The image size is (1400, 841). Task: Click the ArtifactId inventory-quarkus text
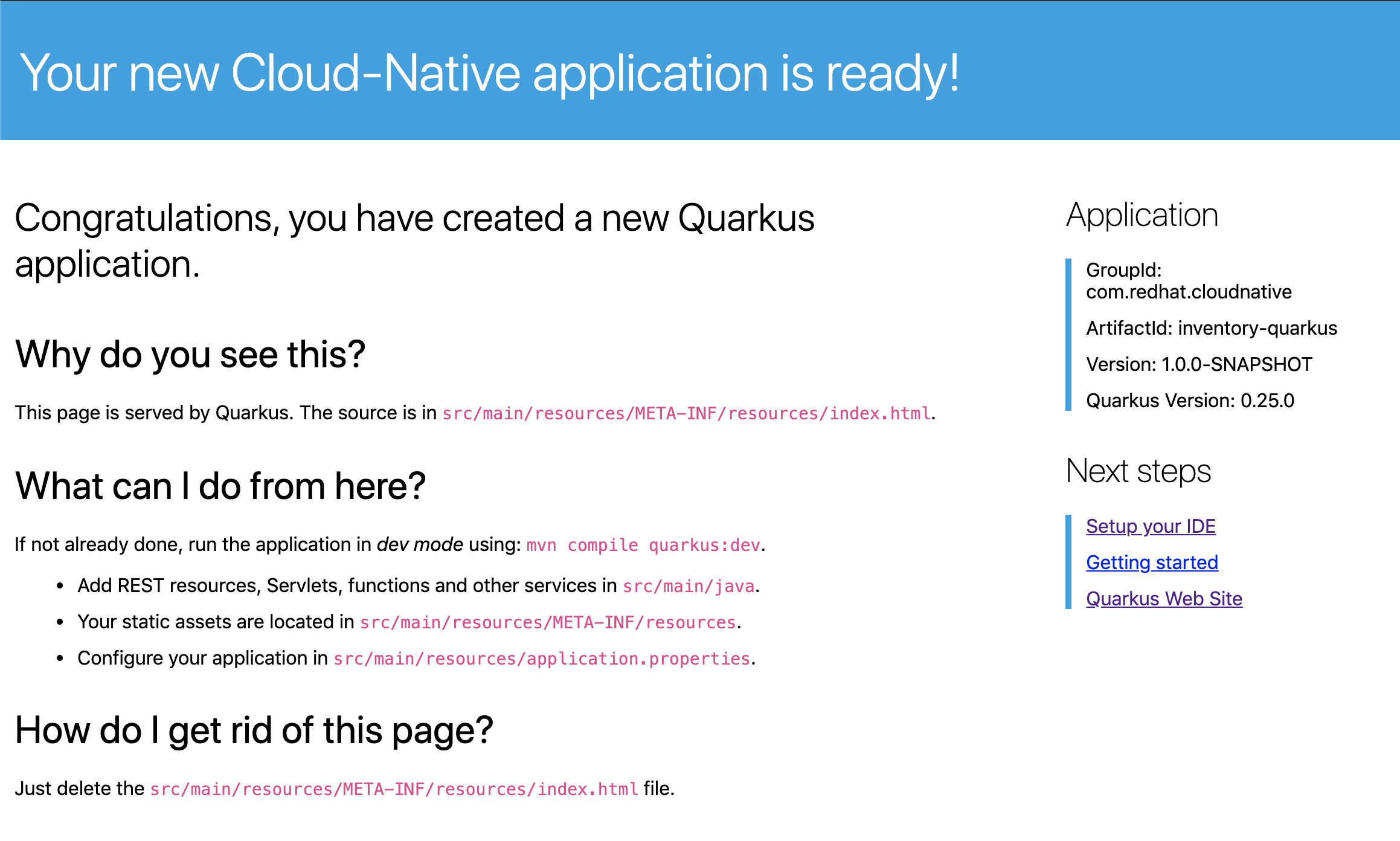click(1211, 328)
